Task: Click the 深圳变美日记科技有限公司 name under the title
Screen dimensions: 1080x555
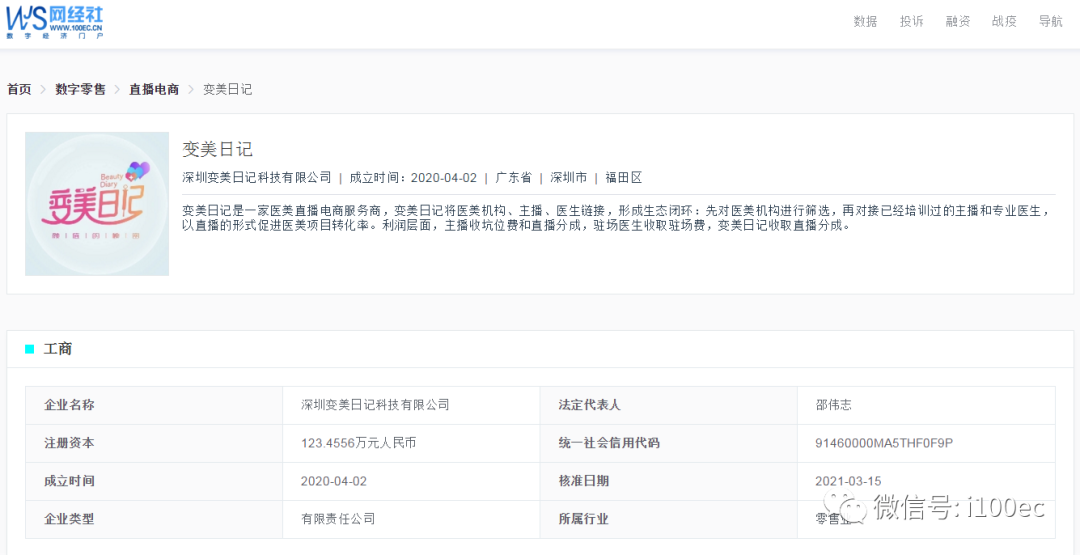Action: [257, 177]
